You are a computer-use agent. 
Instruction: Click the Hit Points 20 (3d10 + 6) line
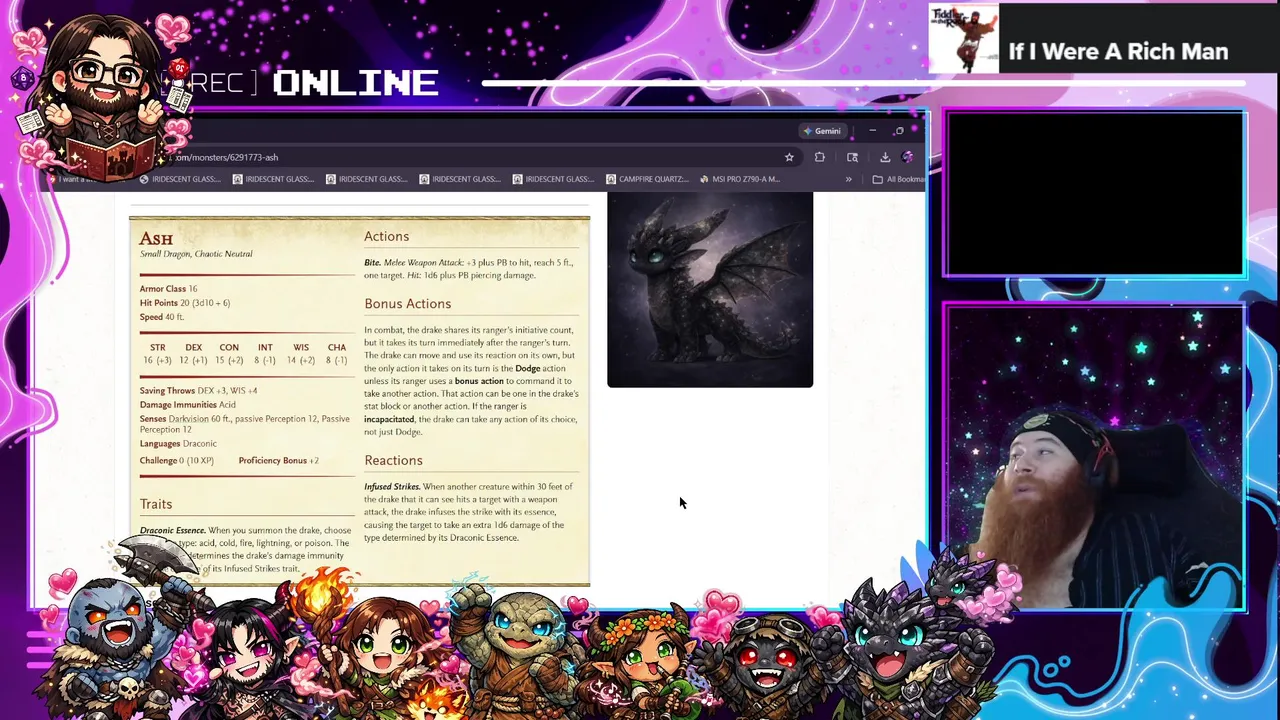tap(185, 303)
